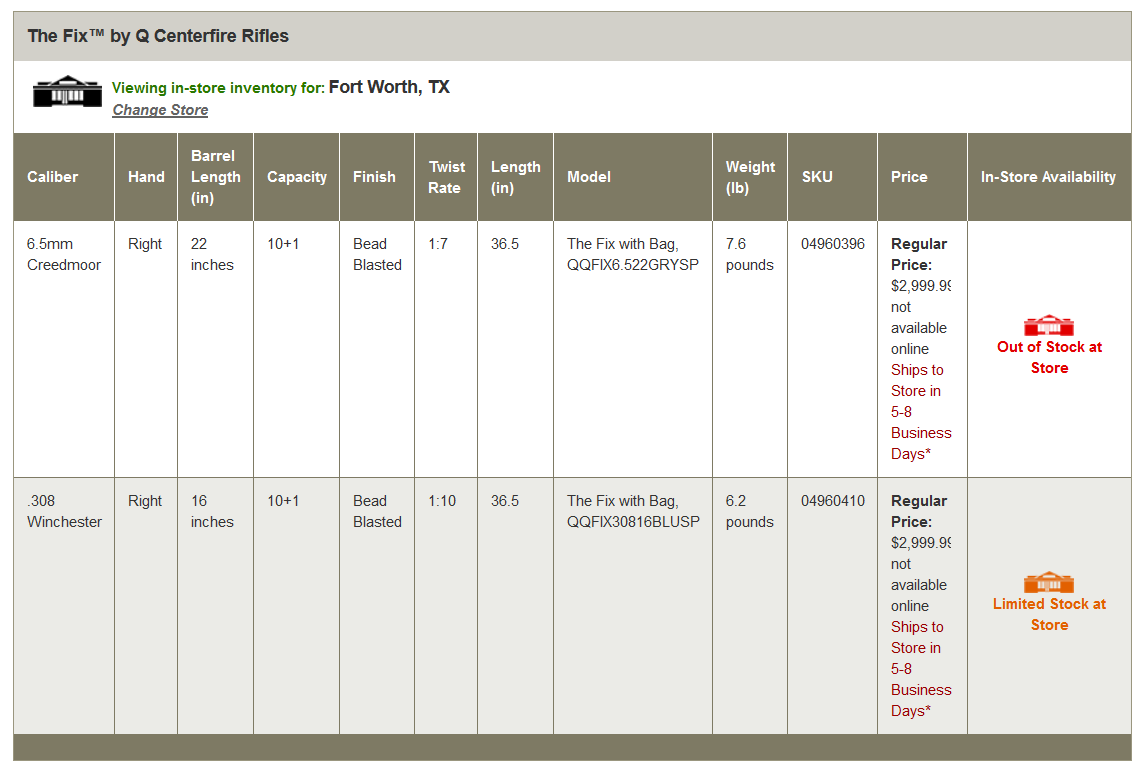The width and height of the screenshot is (1147, 775).
Task: Click the red out-of-stock store icon
Action: 1048,326
